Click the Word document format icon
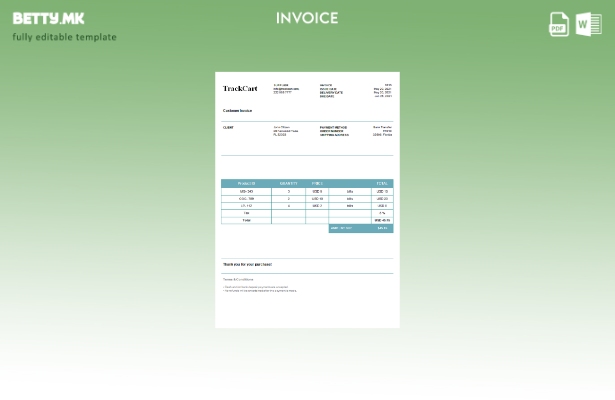 pos(588,24)
